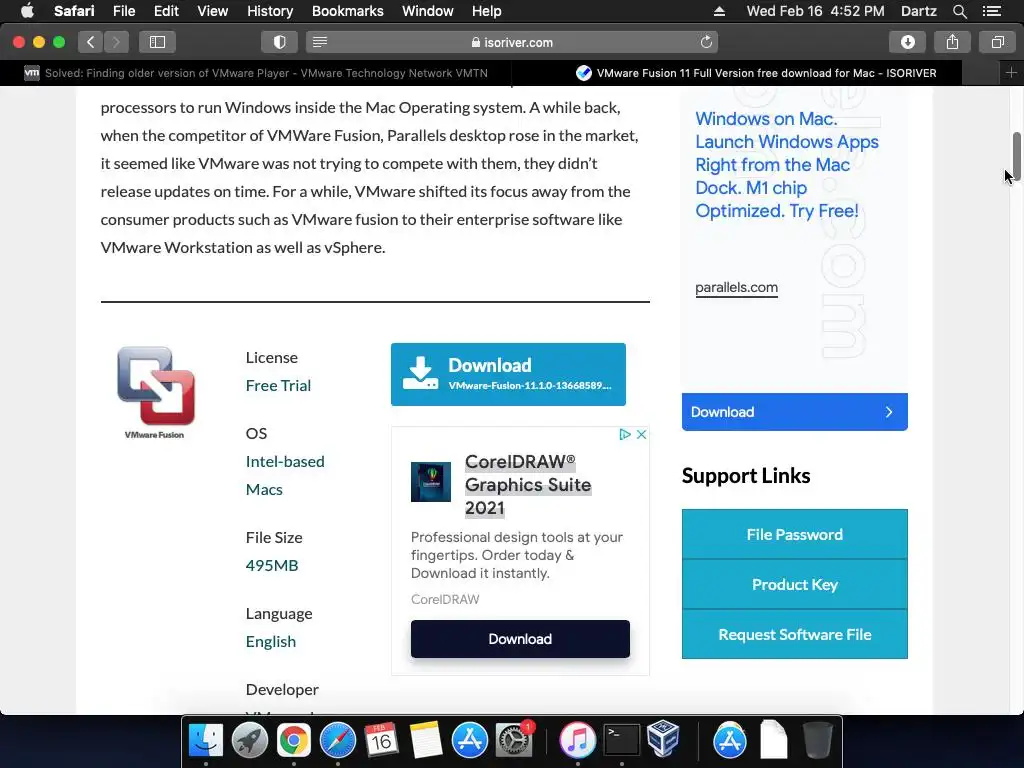
Task: Open Google Chrome in the Dock
Action: click(x=293, y=740)
